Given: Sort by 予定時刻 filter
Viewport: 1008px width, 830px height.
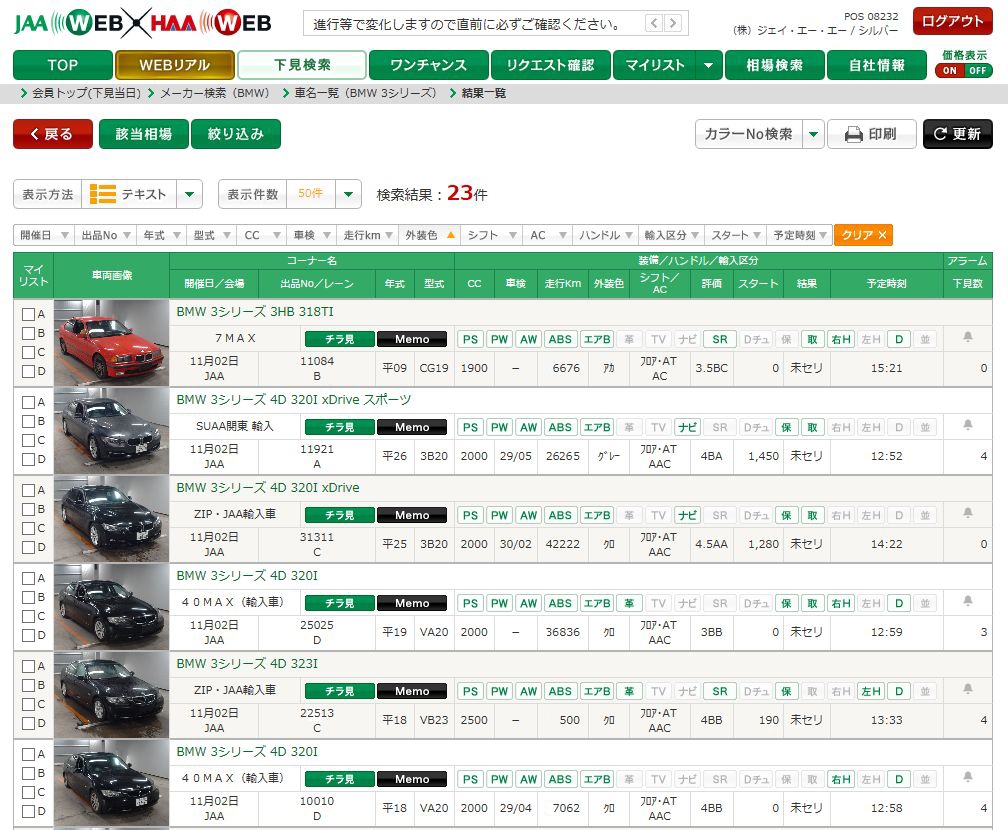Looking at the screenshot, I should (x=800, y=235).
